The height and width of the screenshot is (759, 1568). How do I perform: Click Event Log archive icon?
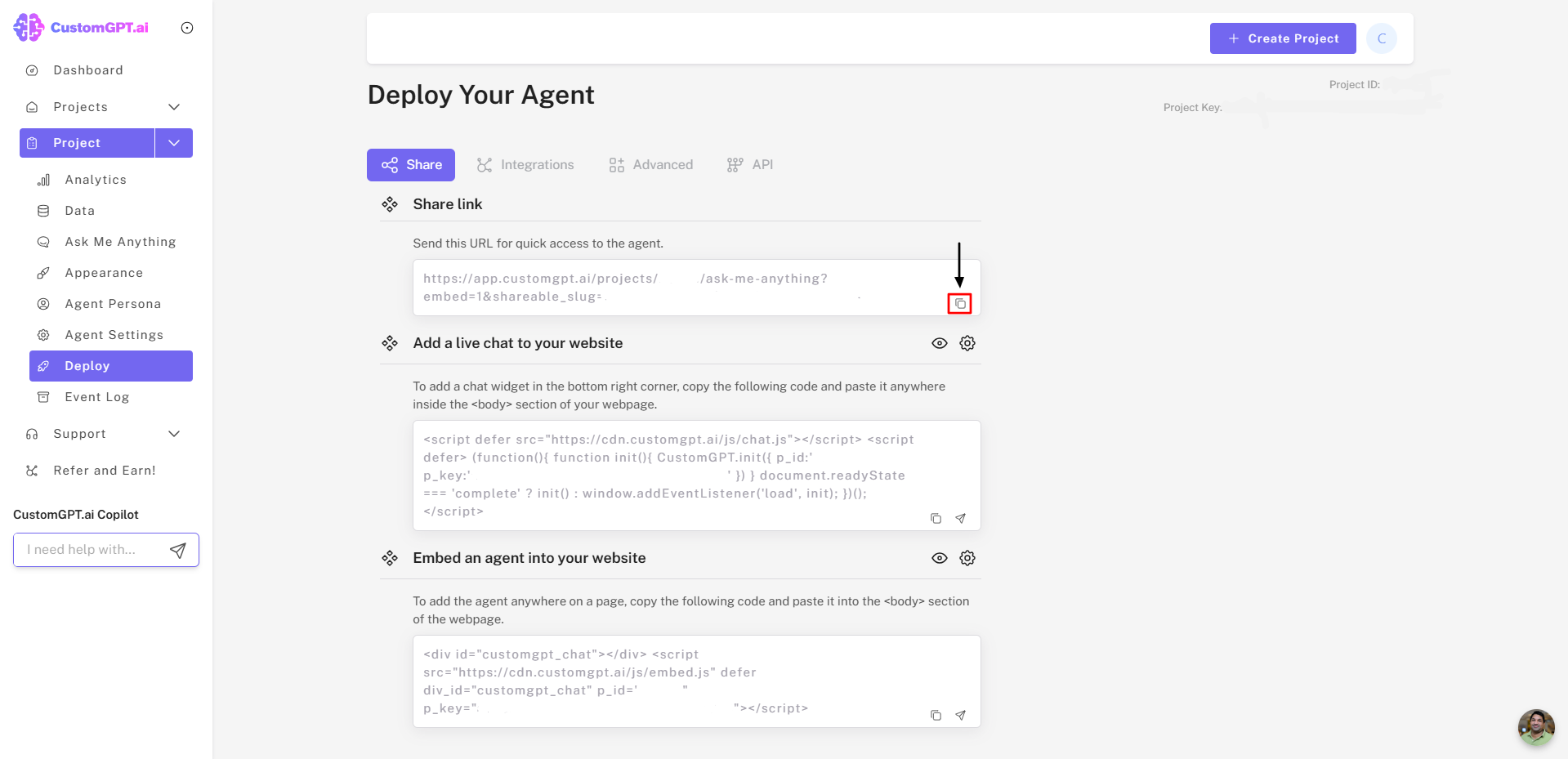tap(44, 397)
